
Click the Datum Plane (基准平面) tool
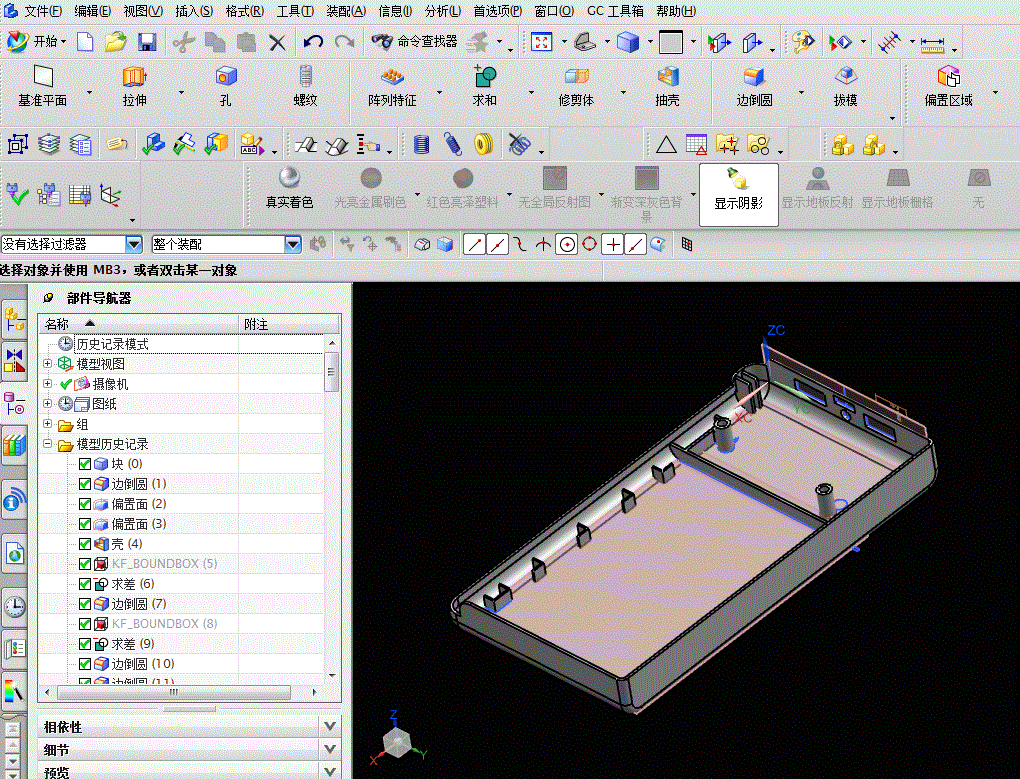(42, 86)
